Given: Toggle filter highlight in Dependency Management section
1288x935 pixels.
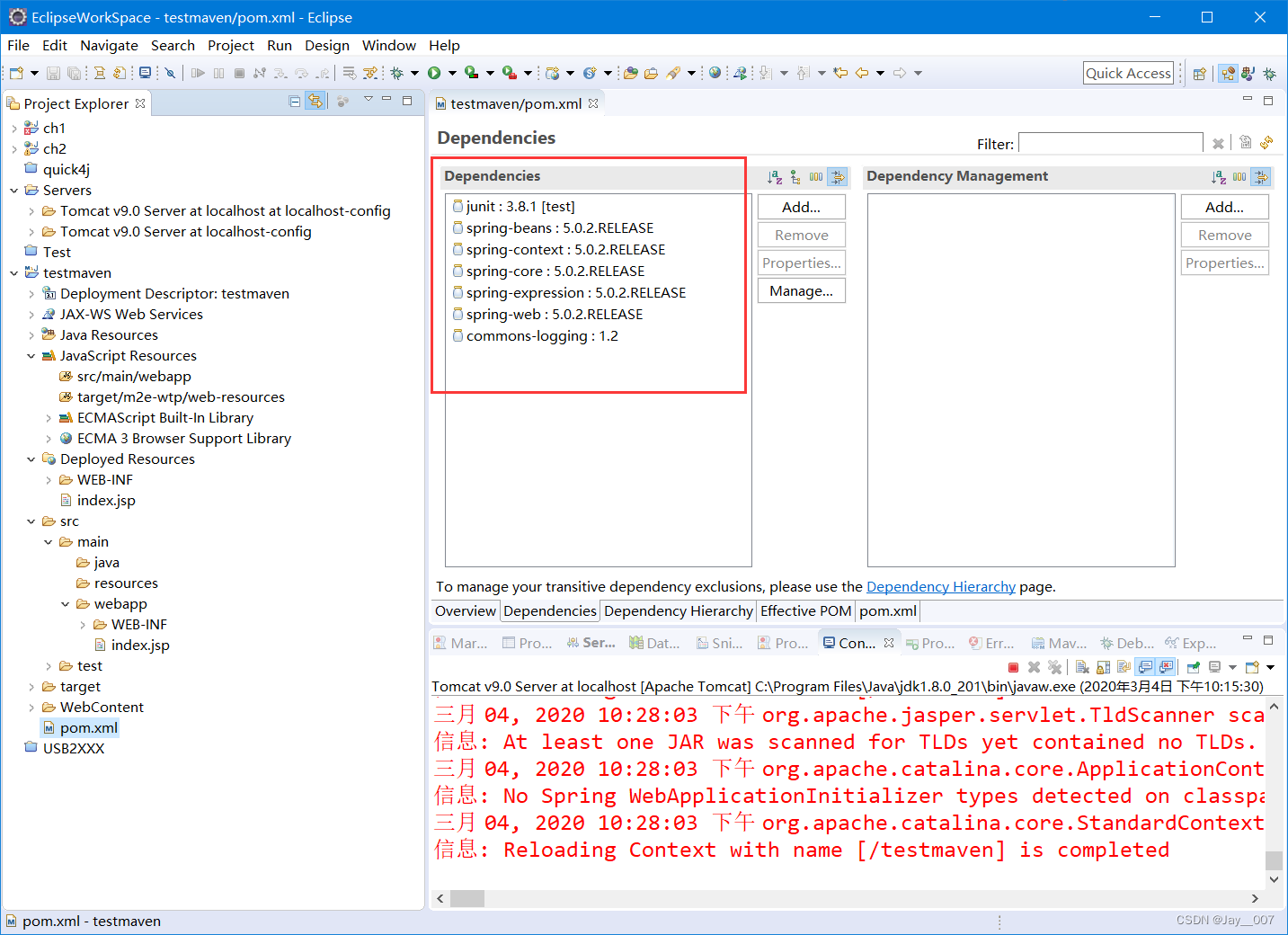Looking at the screenshot, I should coord(1261,177).
